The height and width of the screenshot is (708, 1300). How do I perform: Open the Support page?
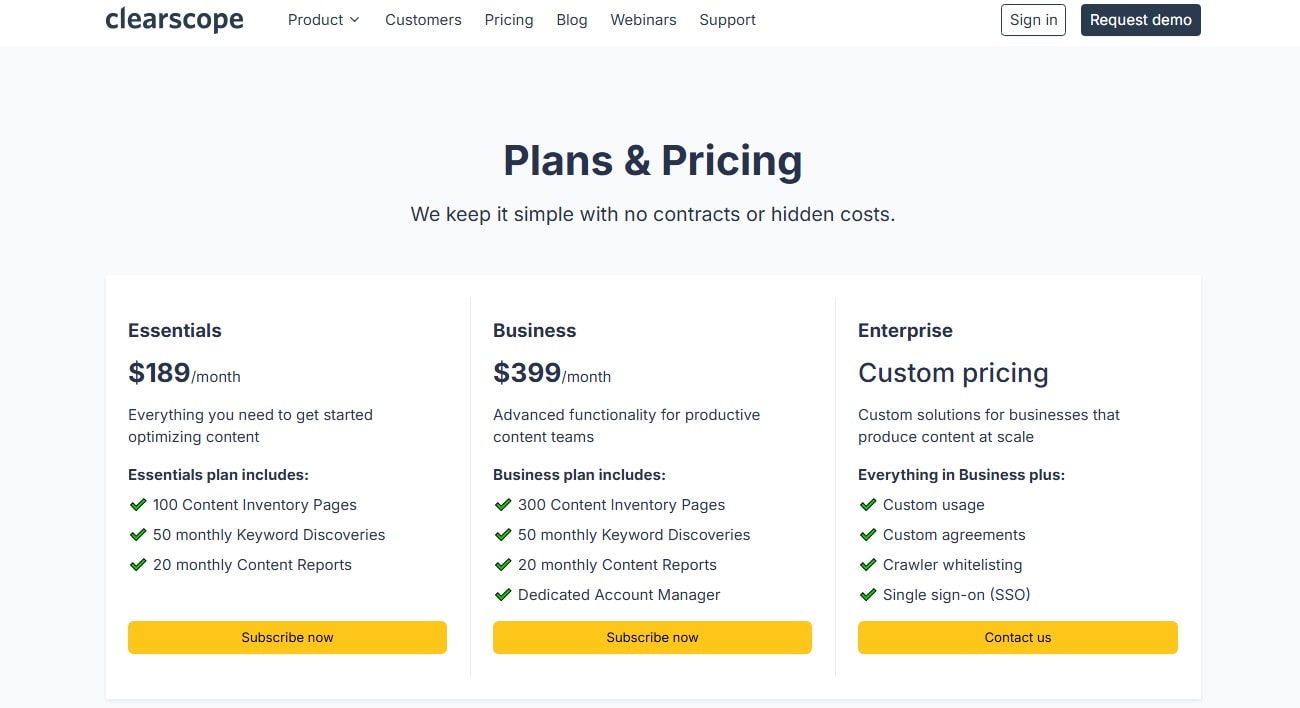727,19
